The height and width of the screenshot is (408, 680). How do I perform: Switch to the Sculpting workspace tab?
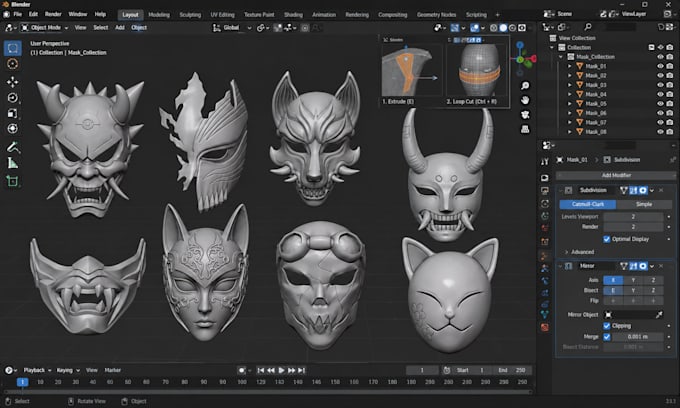coord(190,15)
